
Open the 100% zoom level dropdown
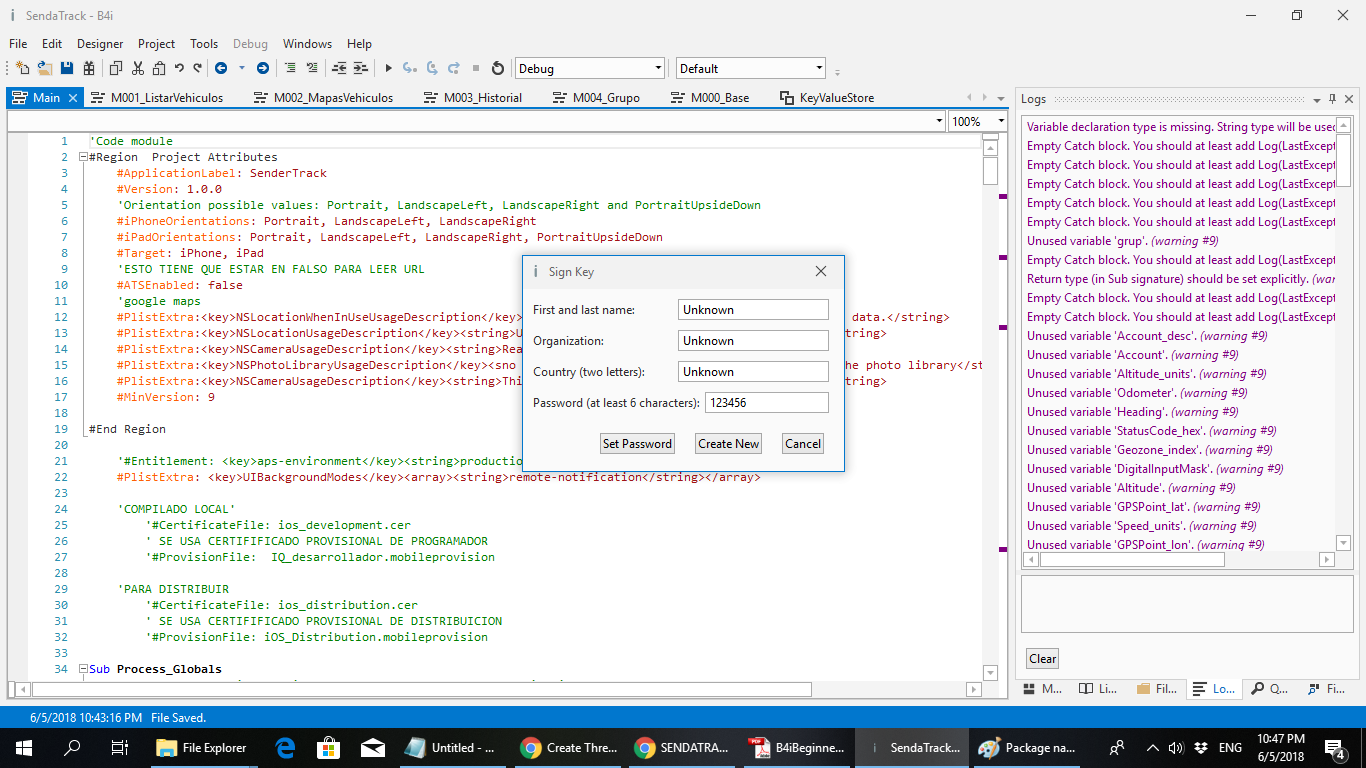(999, 121)
